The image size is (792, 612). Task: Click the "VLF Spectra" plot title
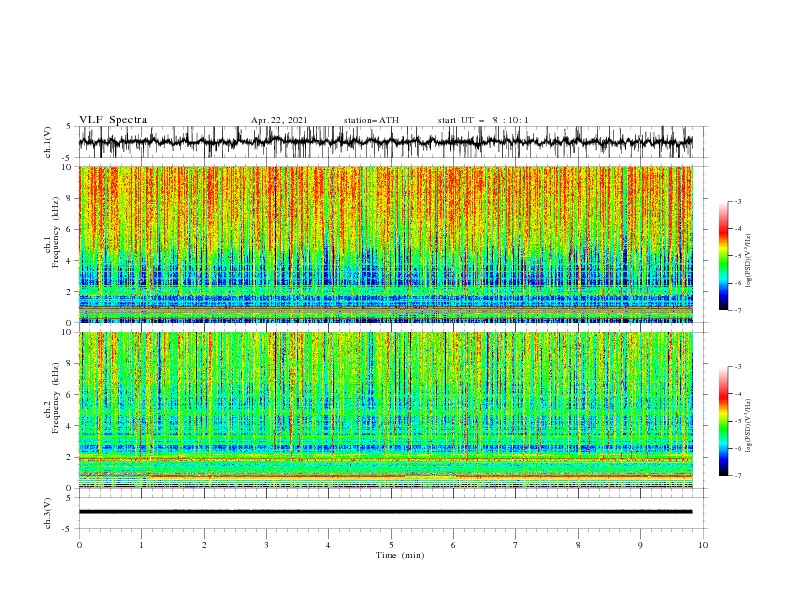pyautogui.click(x=113, y=120)
